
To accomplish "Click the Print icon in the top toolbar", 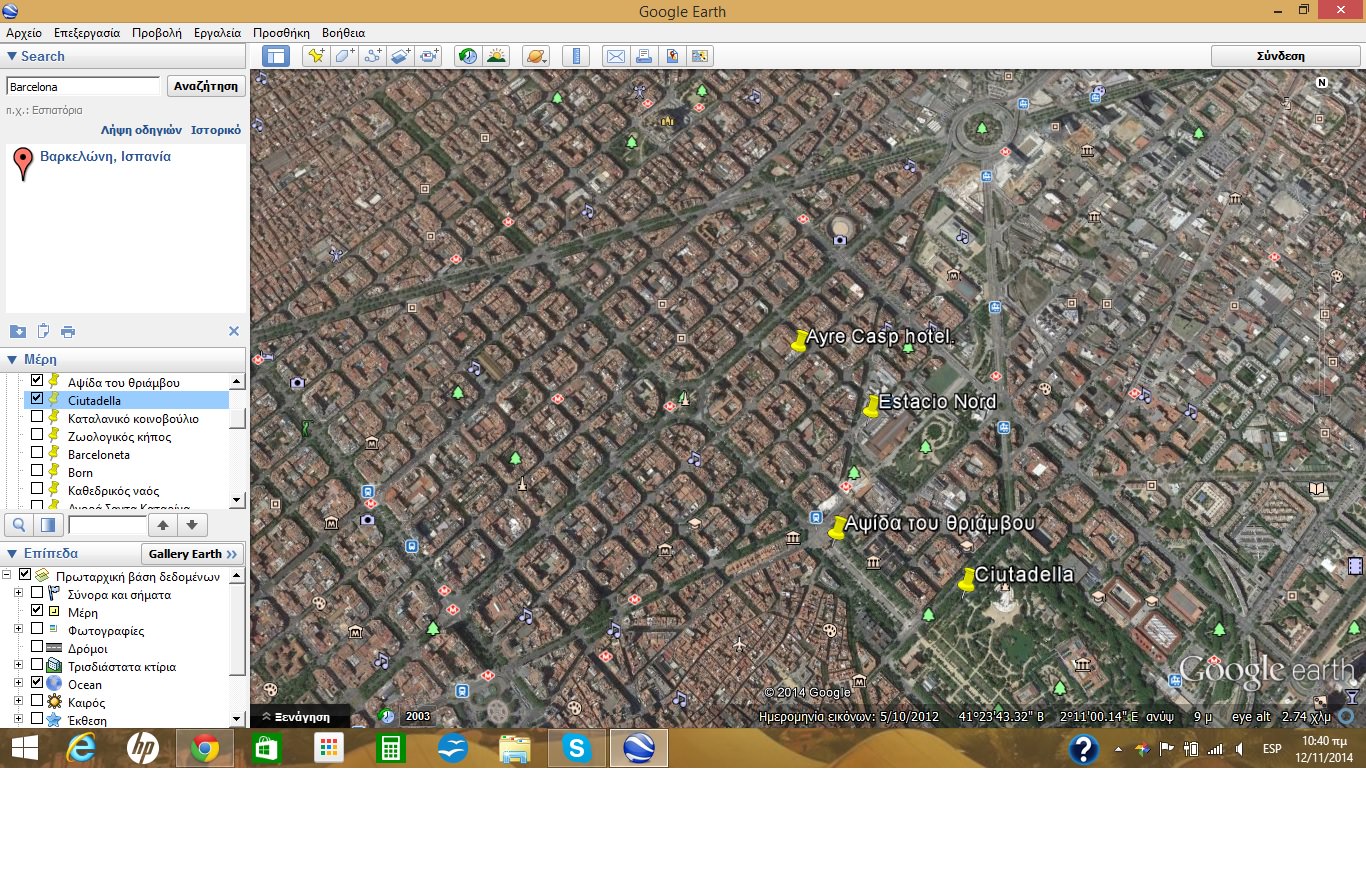I will coord(644,56).
